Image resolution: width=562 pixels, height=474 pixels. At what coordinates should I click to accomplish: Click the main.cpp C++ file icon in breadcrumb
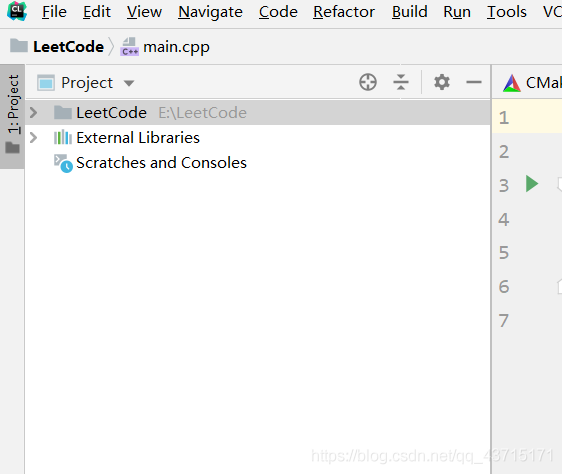[129, 47]
